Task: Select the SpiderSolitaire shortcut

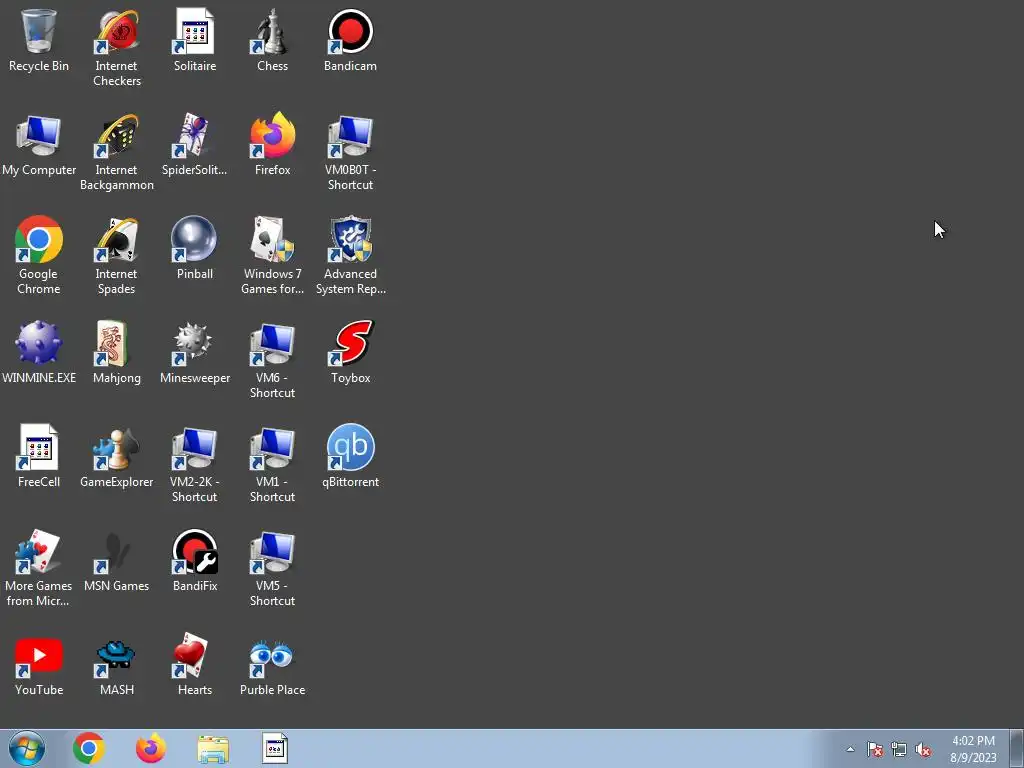Action: coord(195,145)
